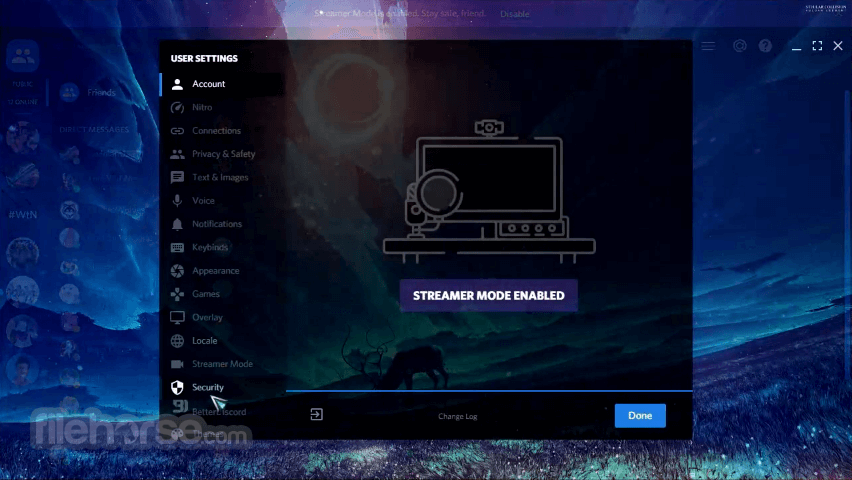Click the logout arrow icon
The width and height of the screenshot is (852, 480).
[x=316, y=415]
